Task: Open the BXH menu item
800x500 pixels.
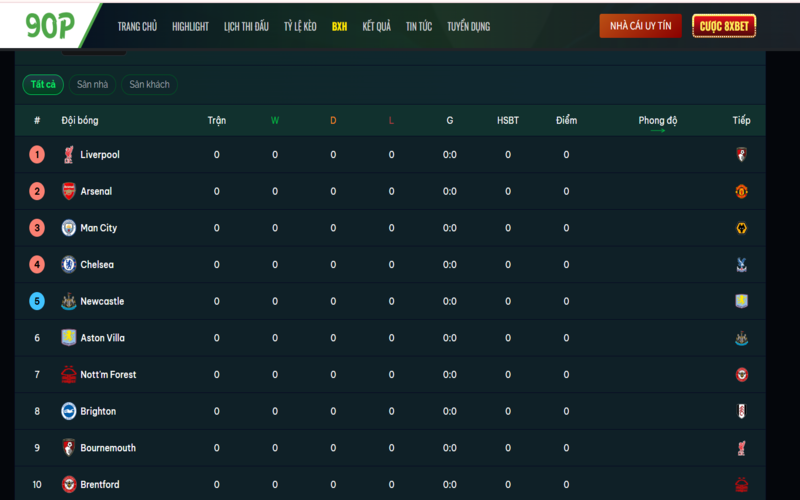Action: coord(339,27)
